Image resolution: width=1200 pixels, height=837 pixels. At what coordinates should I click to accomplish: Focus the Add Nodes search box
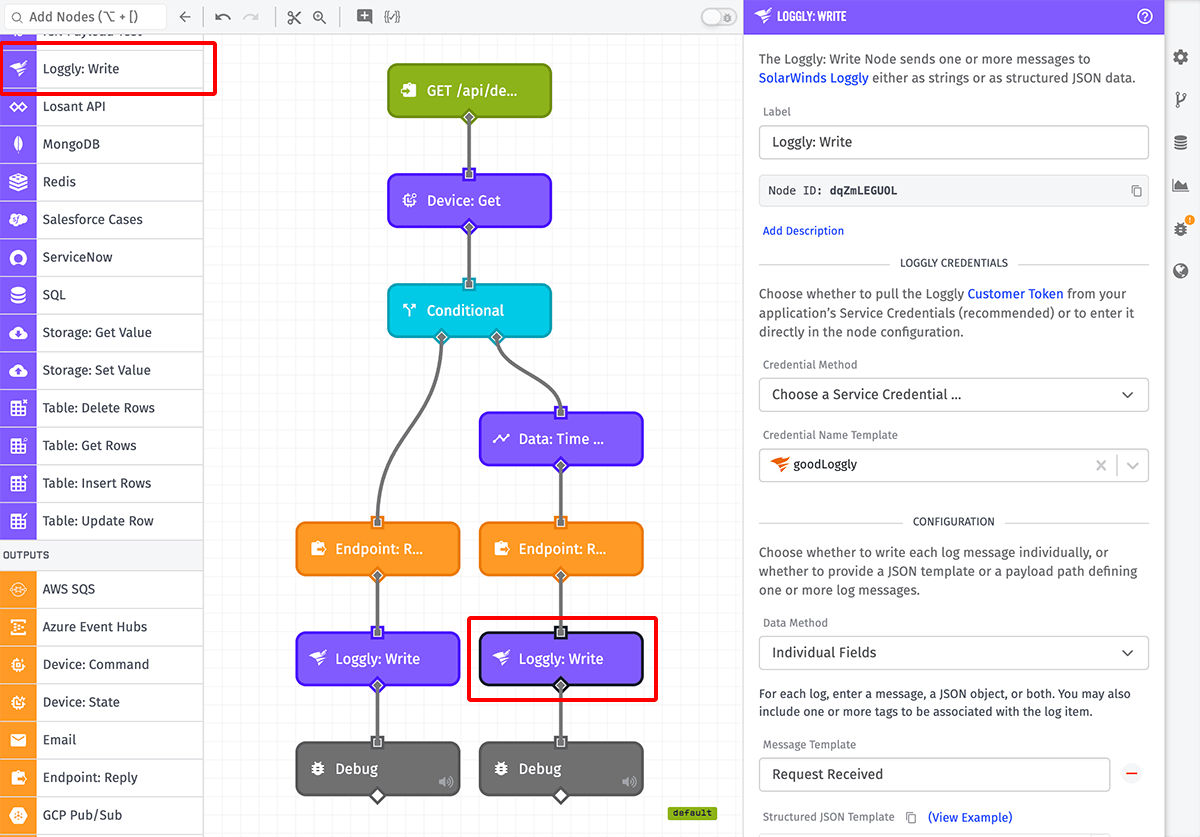pos(85,17)
